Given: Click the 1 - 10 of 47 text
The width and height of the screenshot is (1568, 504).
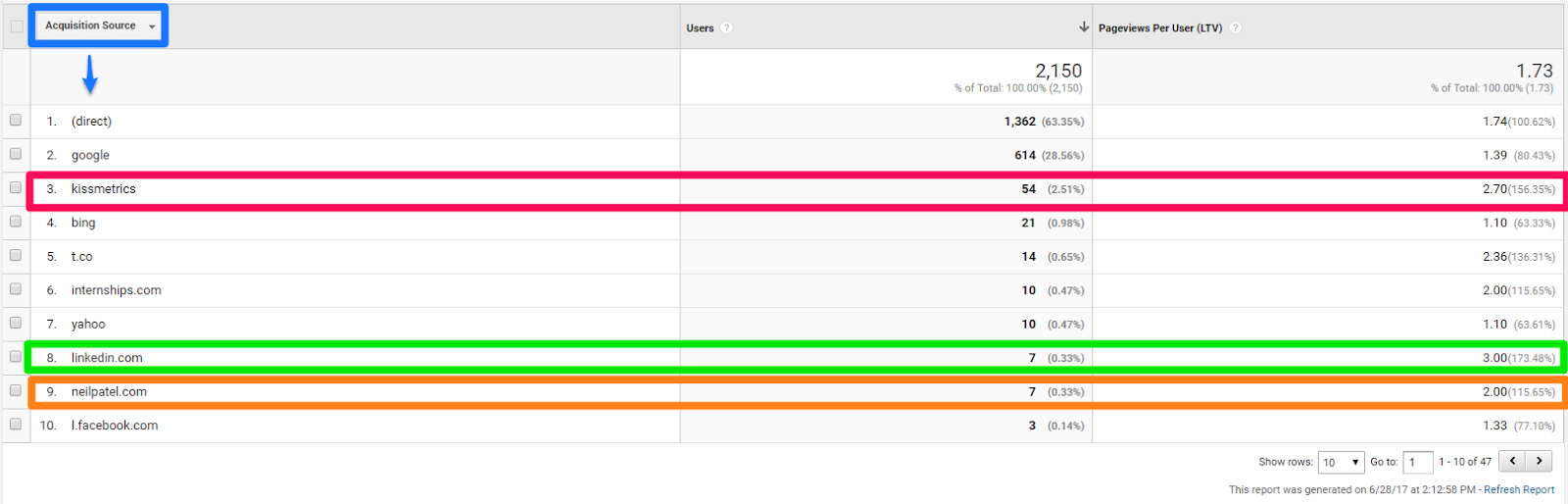Looking at the screenshot, I should click(x=1465, y=462).
